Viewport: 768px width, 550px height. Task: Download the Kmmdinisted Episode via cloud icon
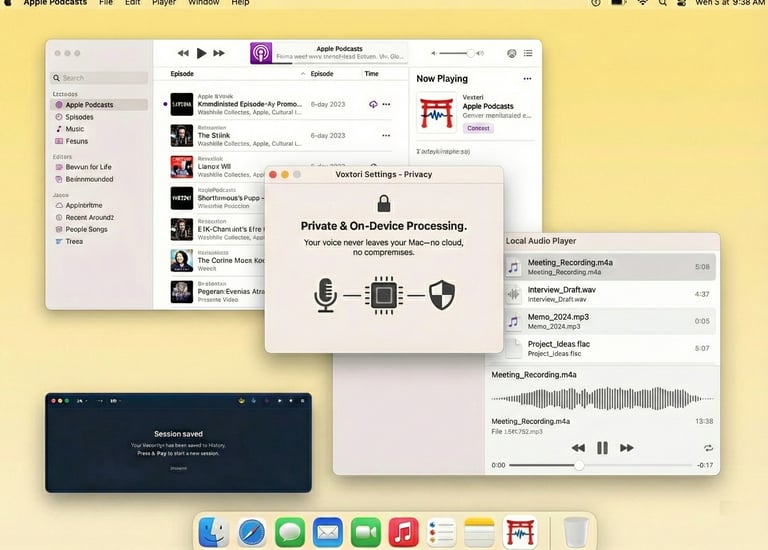pyautogui.click(x=373, y=104)
